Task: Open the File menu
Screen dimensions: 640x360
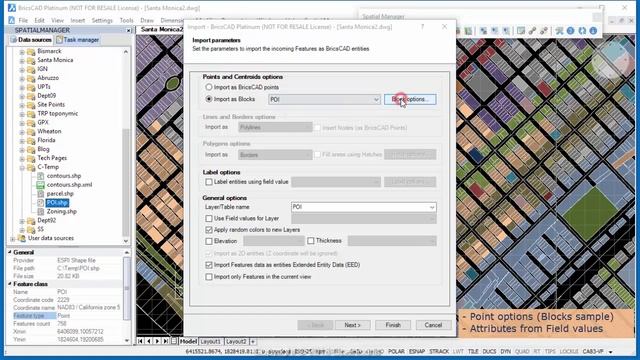Action: (x=23, y=20)
